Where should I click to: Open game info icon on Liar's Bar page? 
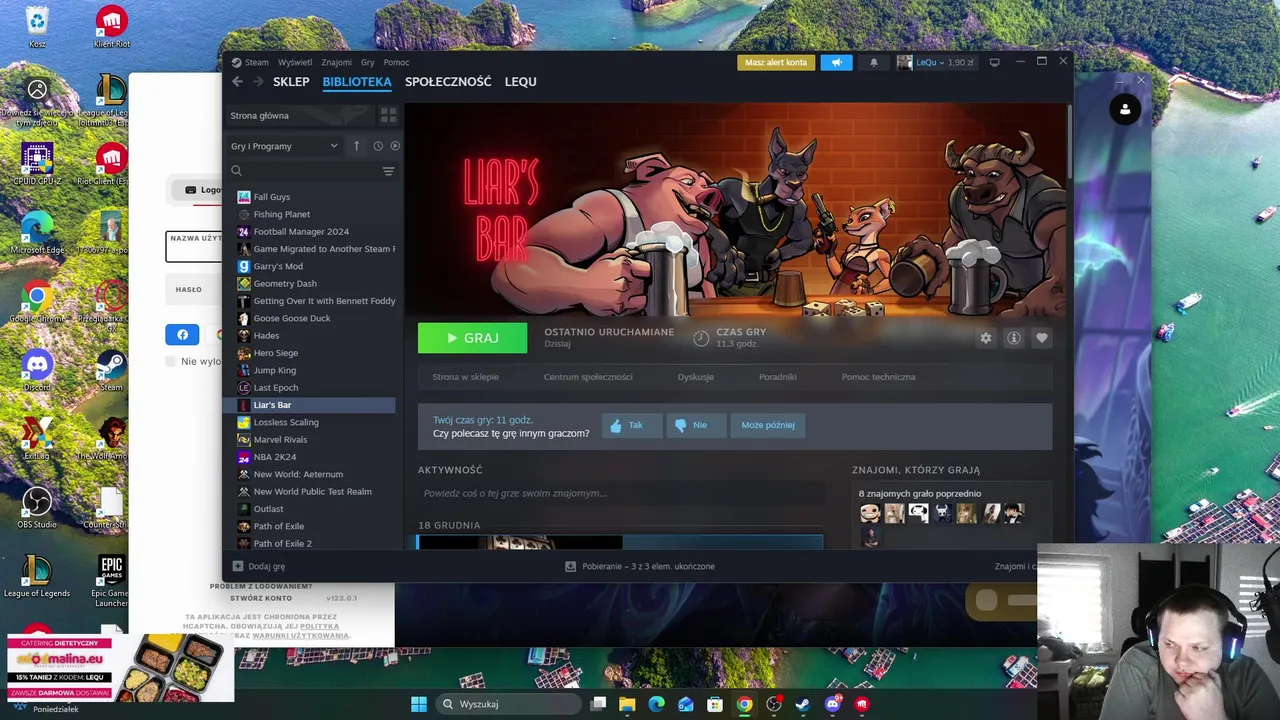click(x=1014, y=338)
